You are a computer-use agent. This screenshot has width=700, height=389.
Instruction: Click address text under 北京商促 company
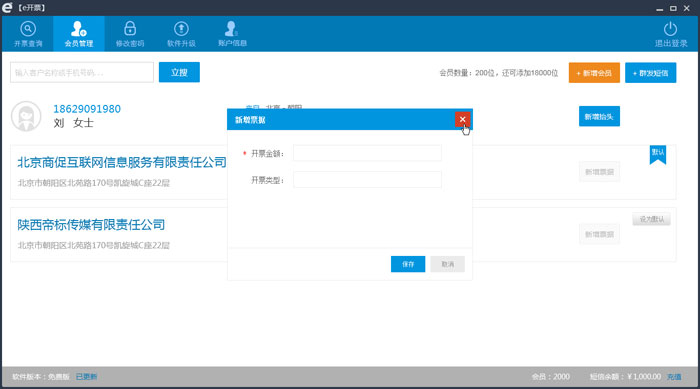tap(94, 183)
